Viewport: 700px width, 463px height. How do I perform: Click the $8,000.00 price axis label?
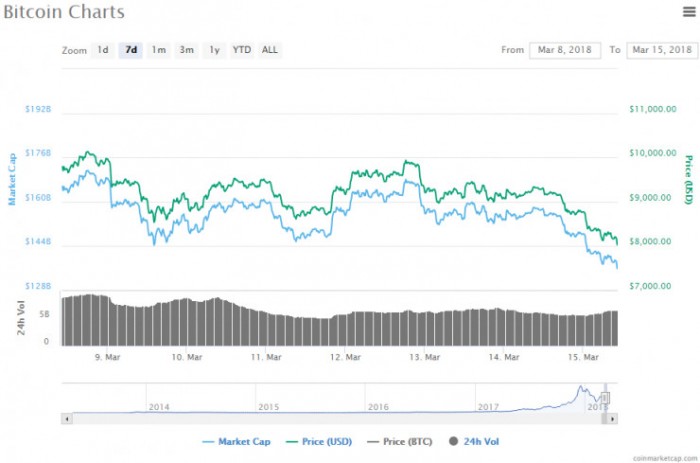(650, 242)
